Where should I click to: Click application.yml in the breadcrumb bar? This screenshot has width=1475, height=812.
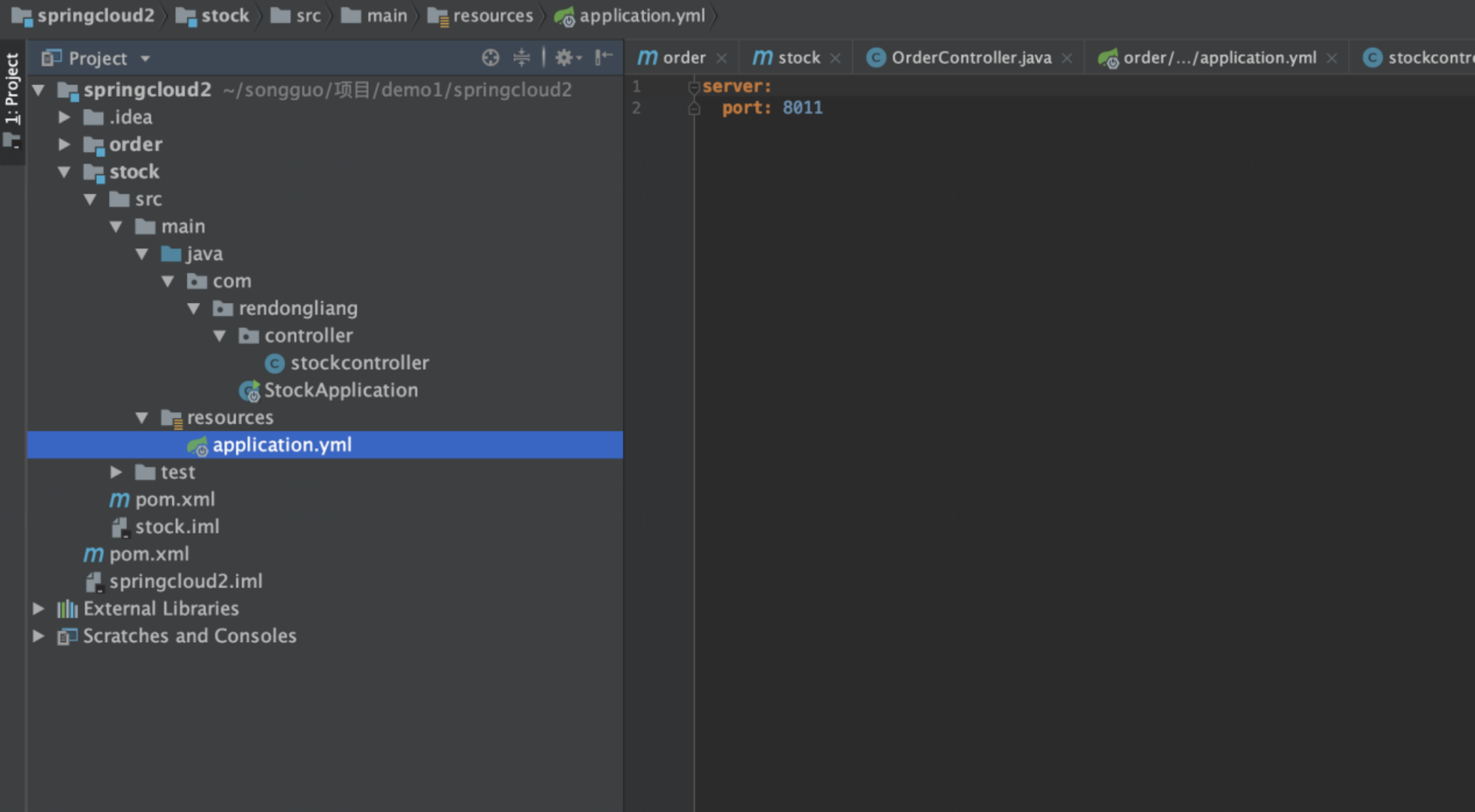(630, 16)
